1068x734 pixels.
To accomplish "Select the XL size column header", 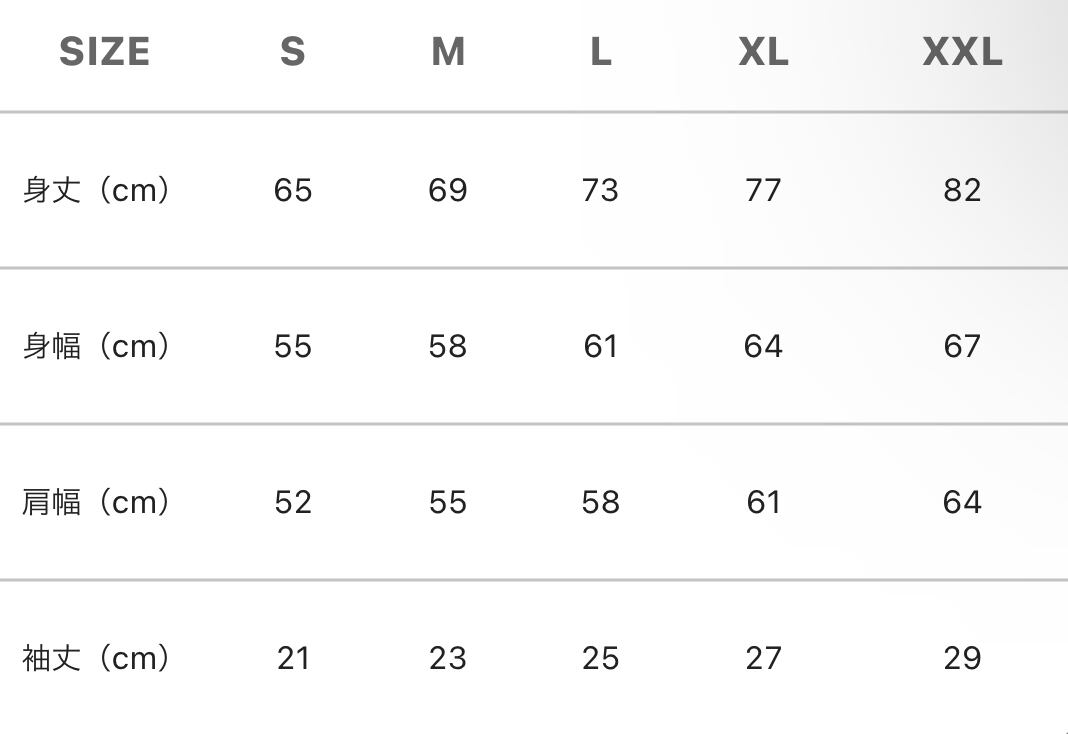I will 763,52.
